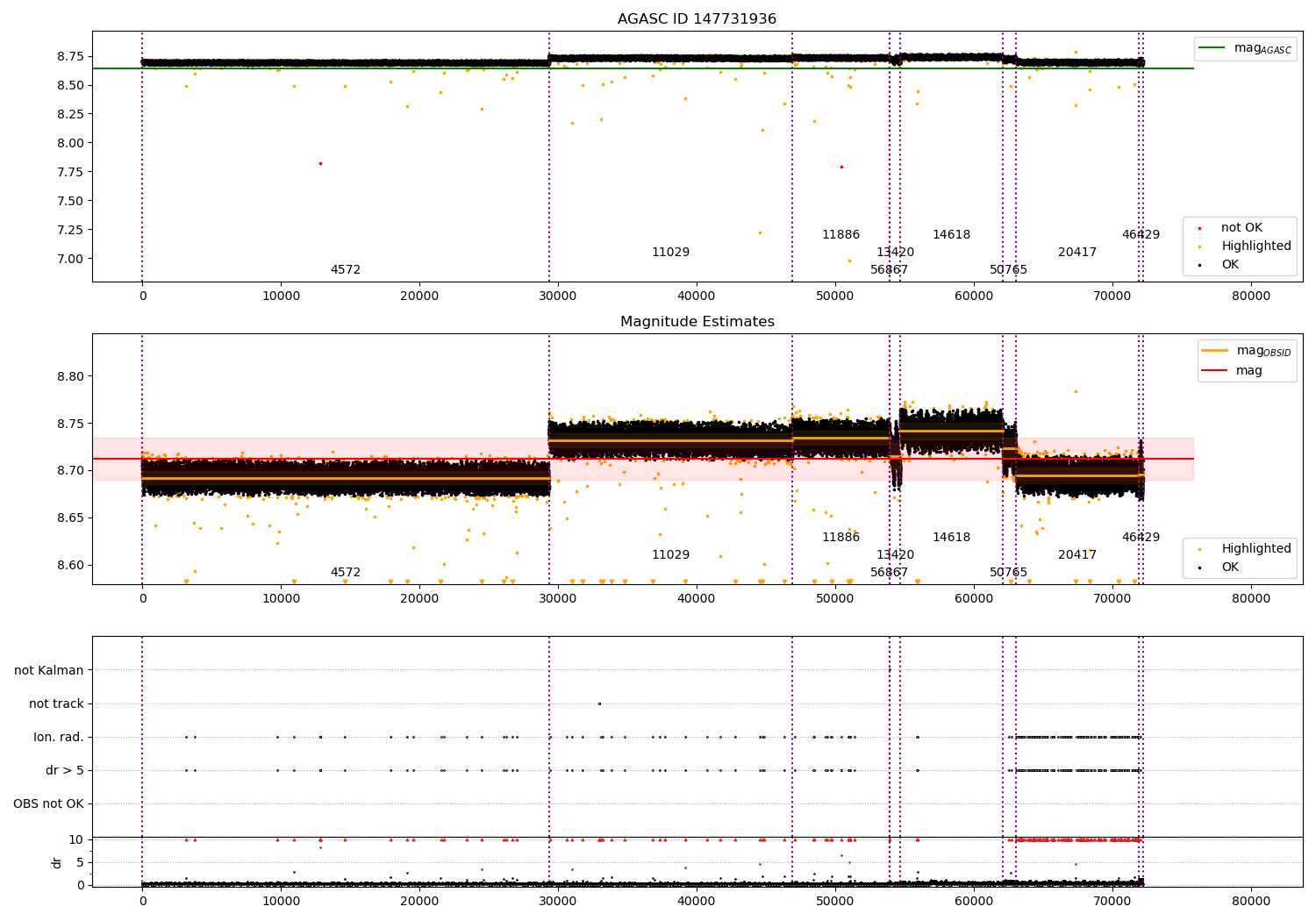Click the red not-OK data point near x 50000
Viewport: 1316px width, 921px height.
[x=841, y=167]
